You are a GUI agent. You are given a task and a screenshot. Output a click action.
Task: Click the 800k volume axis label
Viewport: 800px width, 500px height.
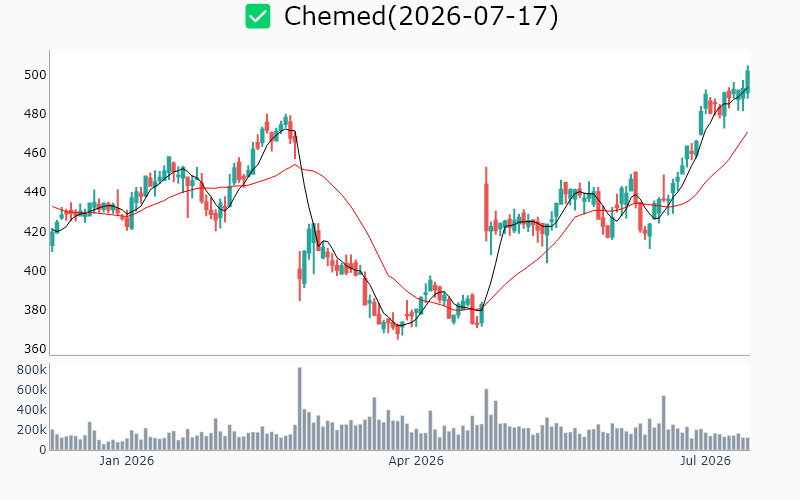click(32, 370)
